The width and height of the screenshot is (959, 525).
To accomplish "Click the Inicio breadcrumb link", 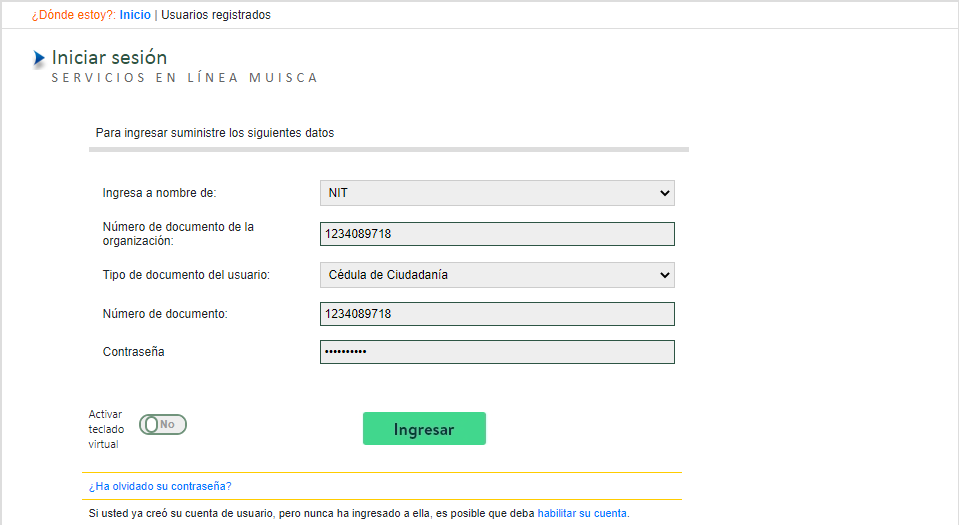I will [135, 15].
